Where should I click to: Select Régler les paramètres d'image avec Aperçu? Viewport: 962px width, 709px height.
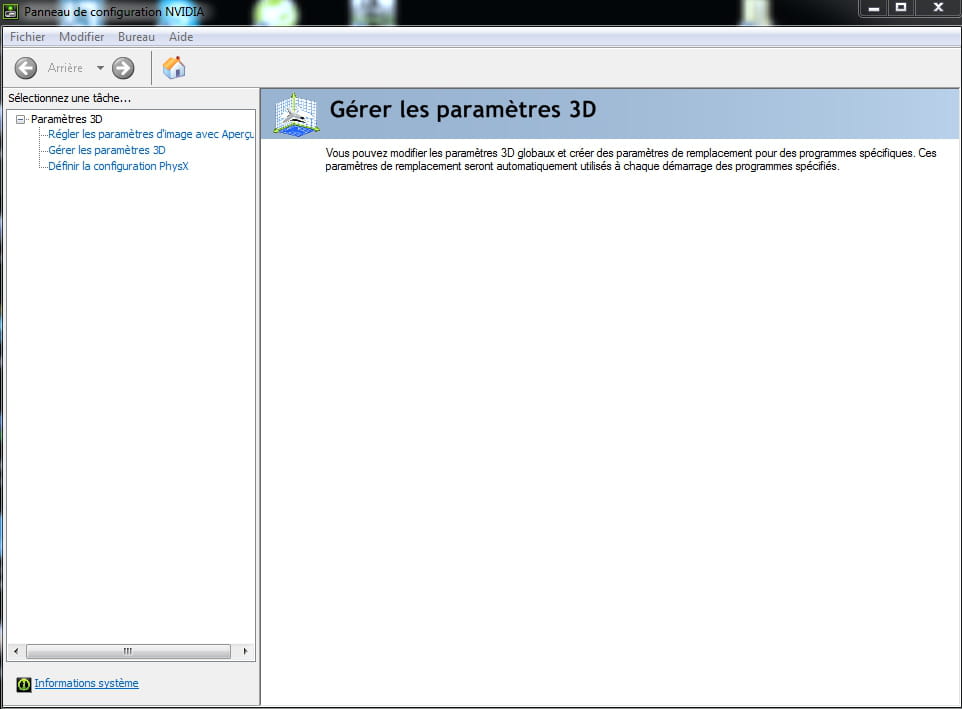[x=150, y=134]
